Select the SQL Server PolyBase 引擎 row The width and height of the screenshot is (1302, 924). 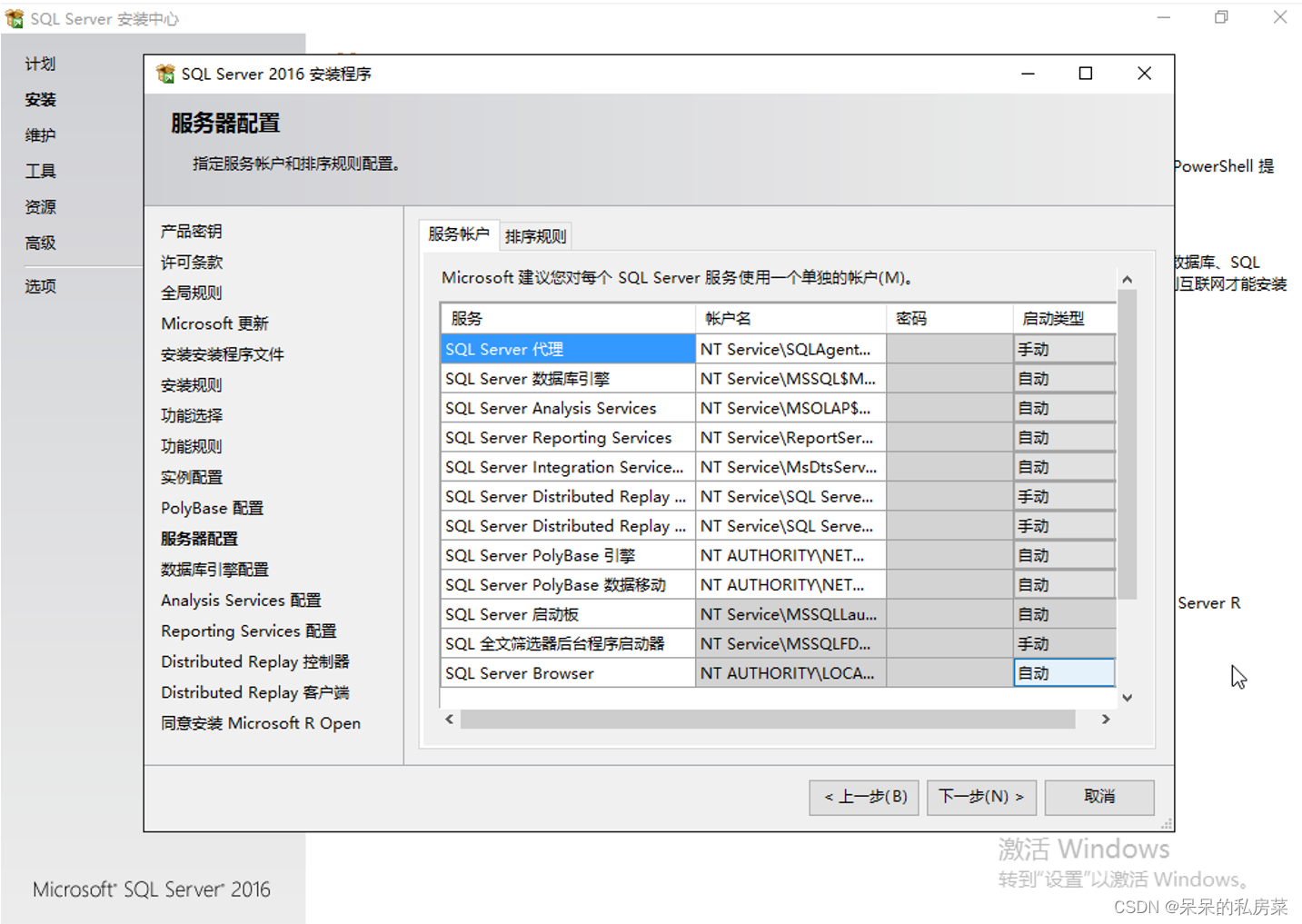click(x=568, y=555)
